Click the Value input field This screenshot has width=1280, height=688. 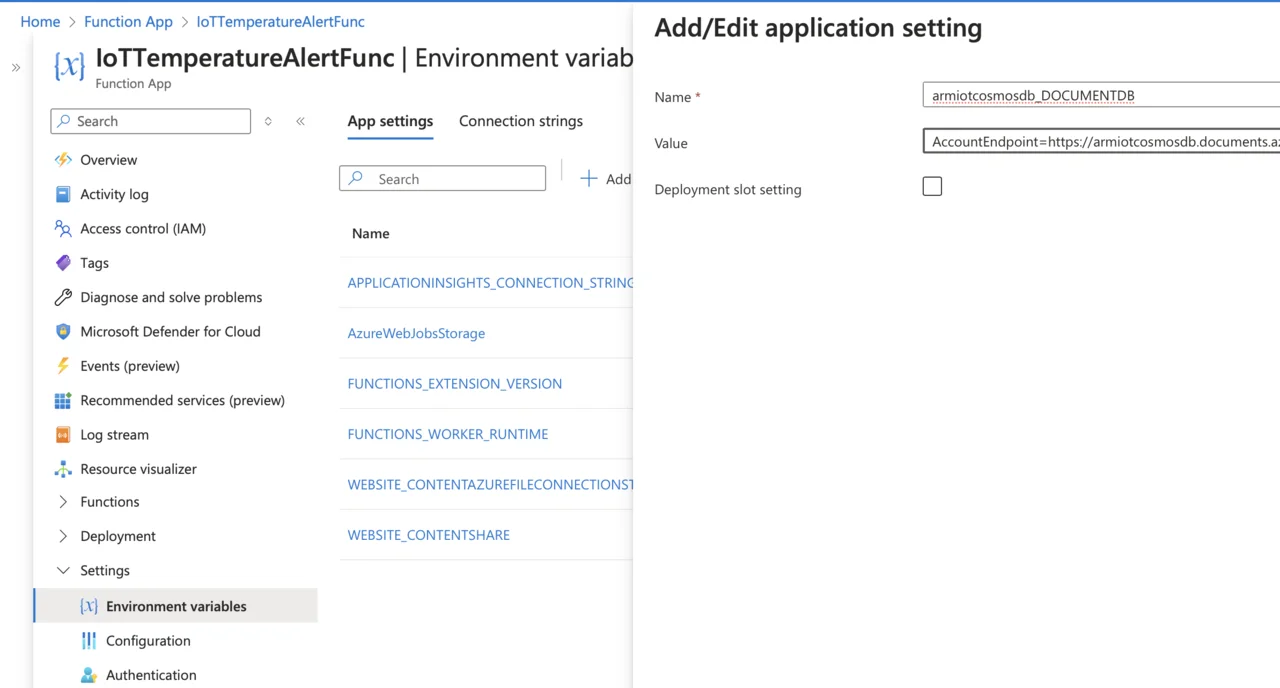pos(1100,142)
